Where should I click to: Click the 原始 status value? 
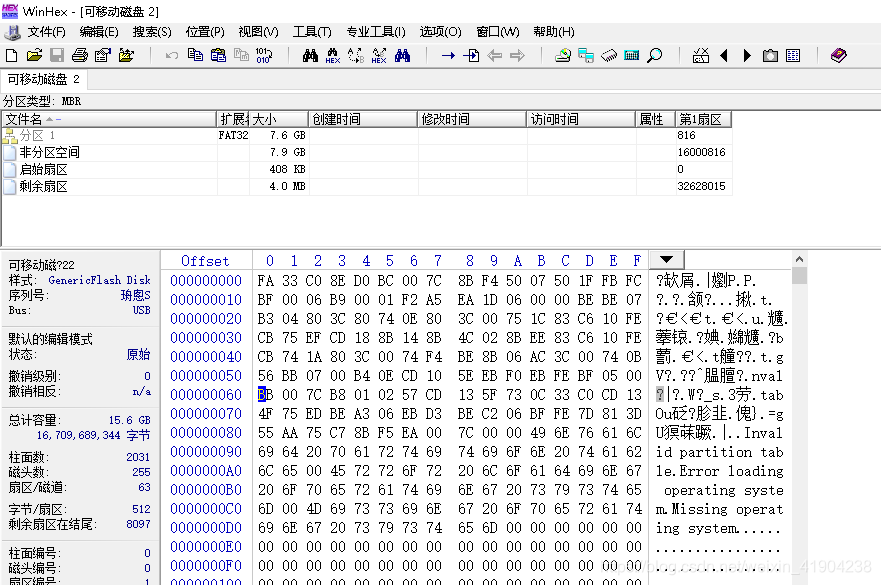[138, 355]
